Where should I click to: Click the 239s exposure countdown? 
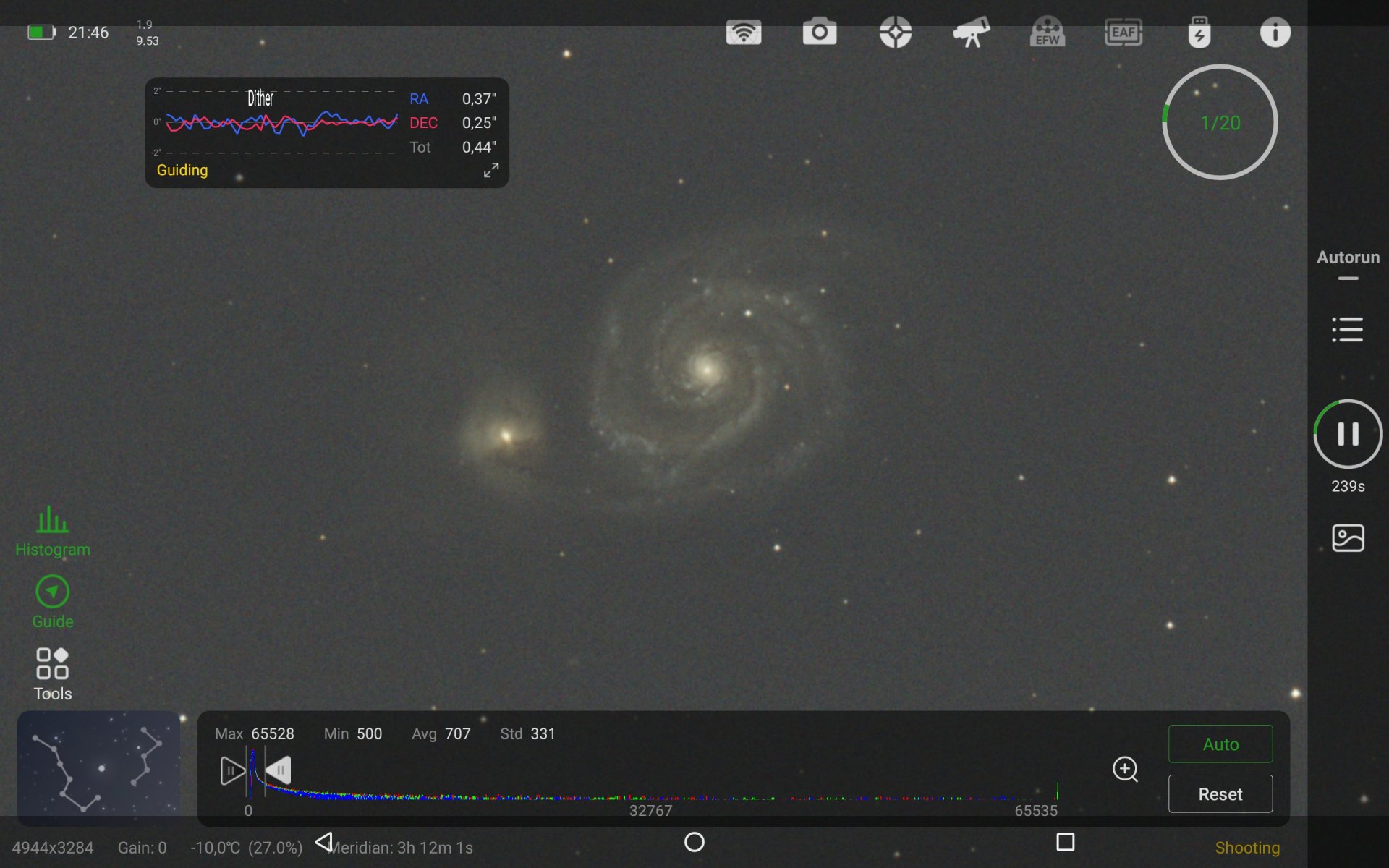coord(1348,486)
